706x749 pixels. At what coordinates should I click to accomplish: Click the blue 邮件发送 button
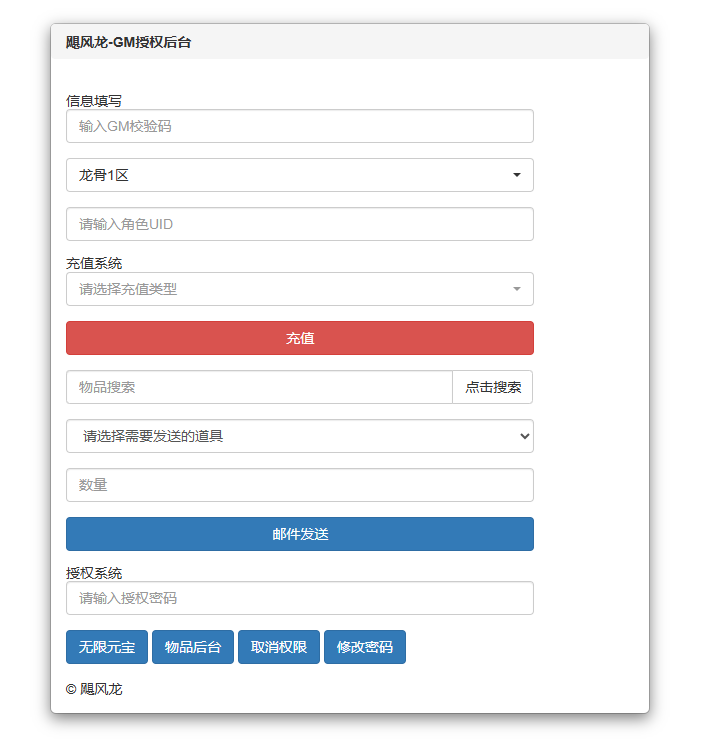pyautogui.click(x=300, y=534)
